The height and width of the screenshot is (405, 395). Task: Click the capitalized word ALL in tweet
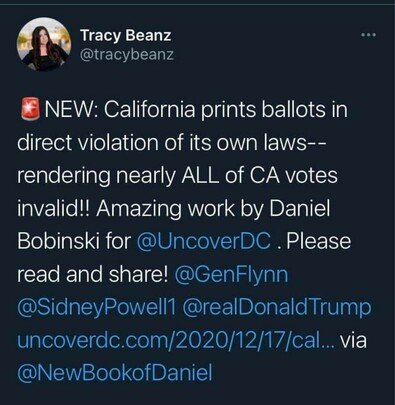tap(200, 175)
